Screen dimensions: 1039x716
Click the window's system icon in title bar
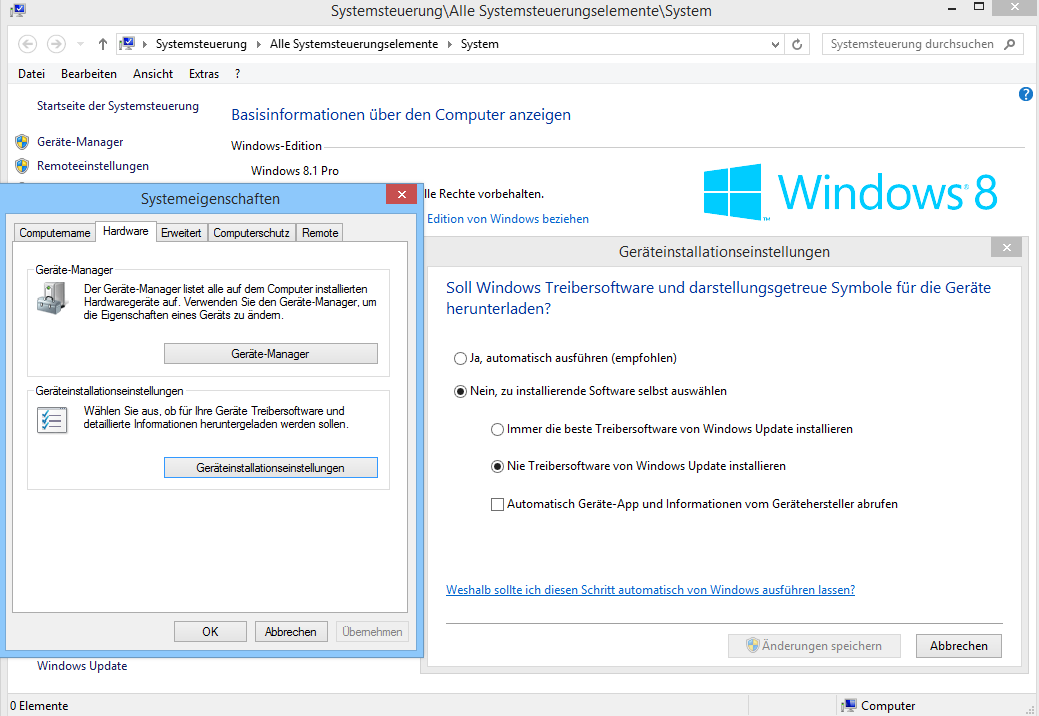pyautogui.click(x=18, y=10)
